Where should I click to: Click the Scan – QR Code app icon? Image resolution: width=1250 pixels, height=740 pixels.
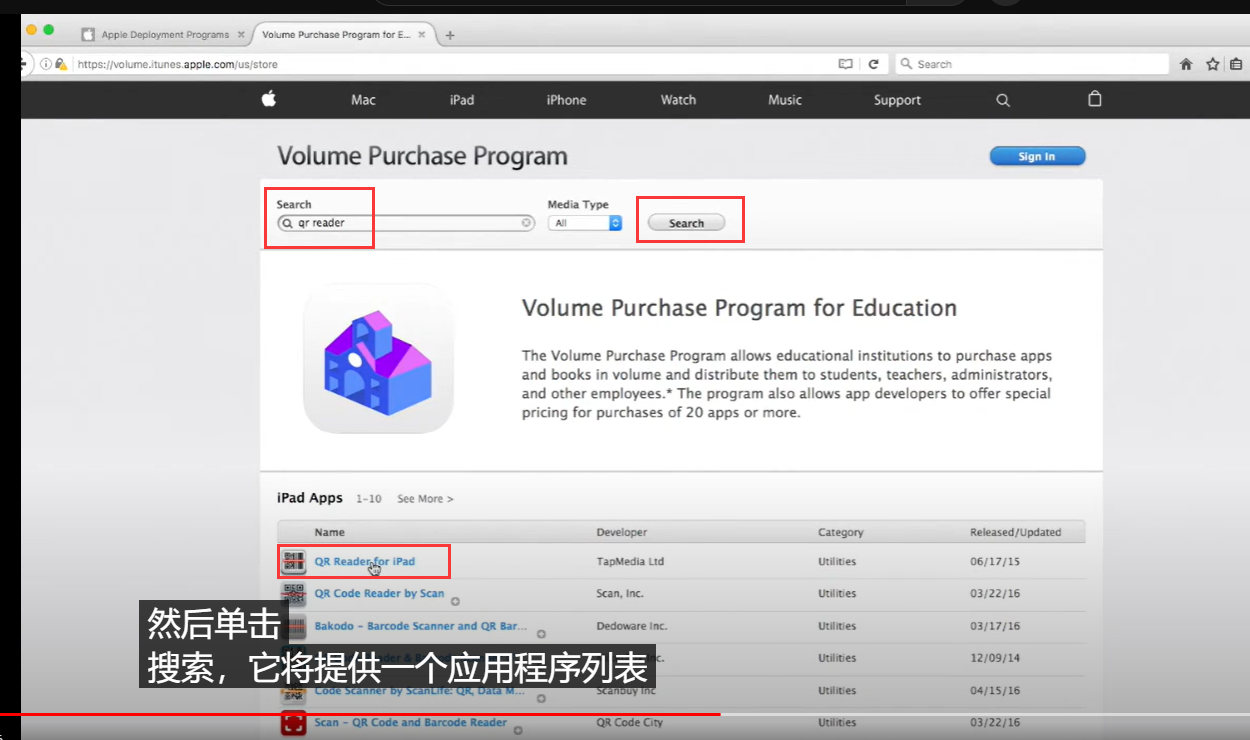click(293, 723)
